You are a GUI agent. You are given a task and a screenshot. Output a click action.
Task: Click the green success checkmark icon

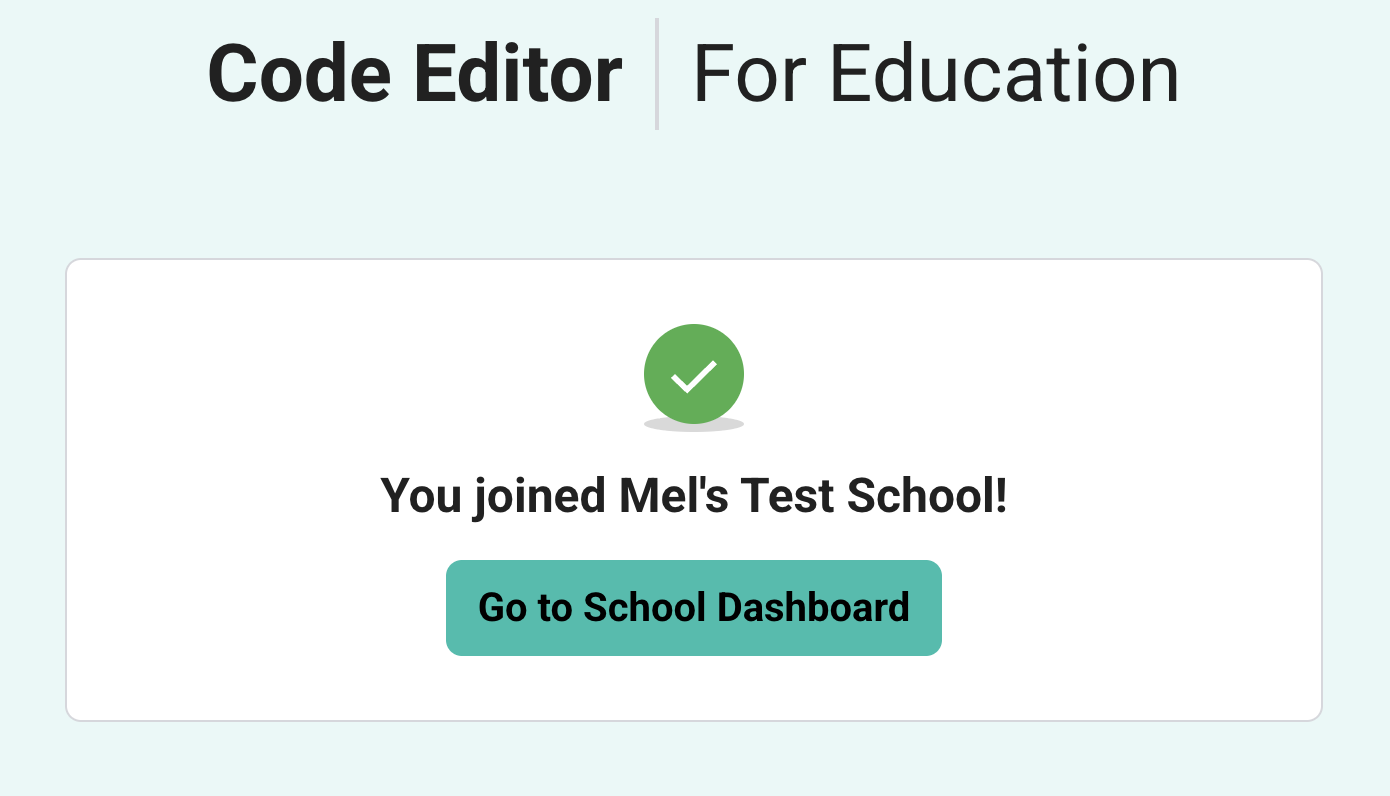[x=694, y=374]
